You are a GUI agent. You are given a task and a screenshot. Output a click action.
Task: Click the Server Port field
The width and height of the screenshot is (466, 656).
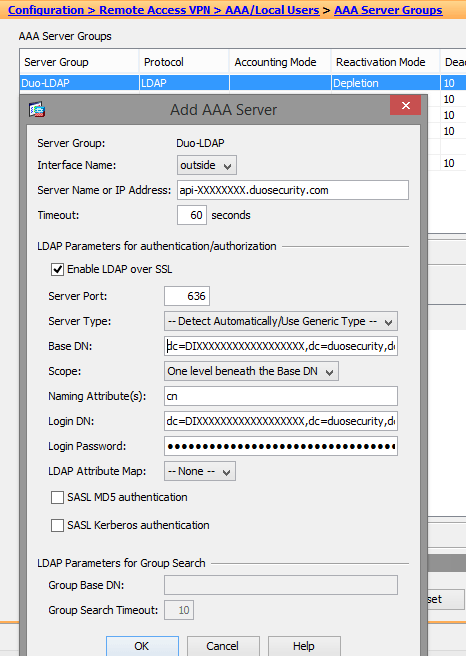(187, 296)
